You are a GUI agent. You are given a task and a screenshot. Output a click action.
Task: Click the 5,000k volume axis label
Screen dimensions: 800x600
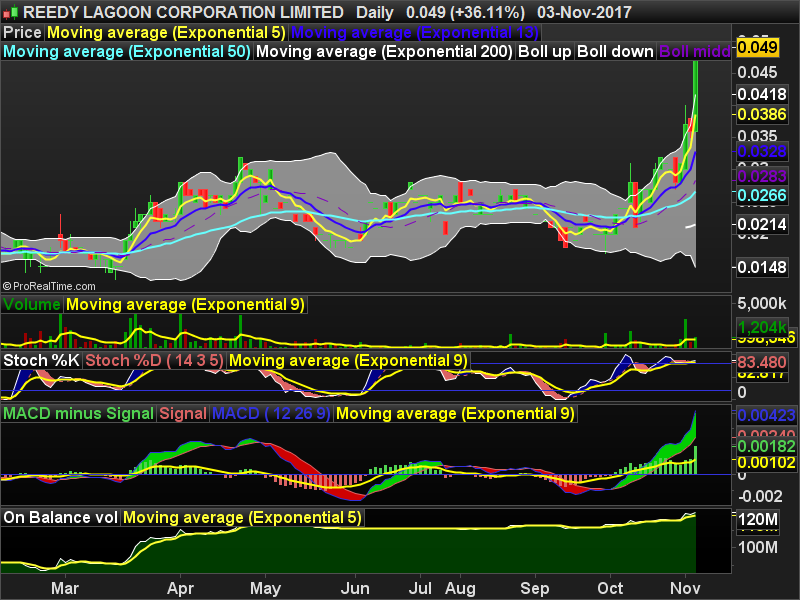762,304
